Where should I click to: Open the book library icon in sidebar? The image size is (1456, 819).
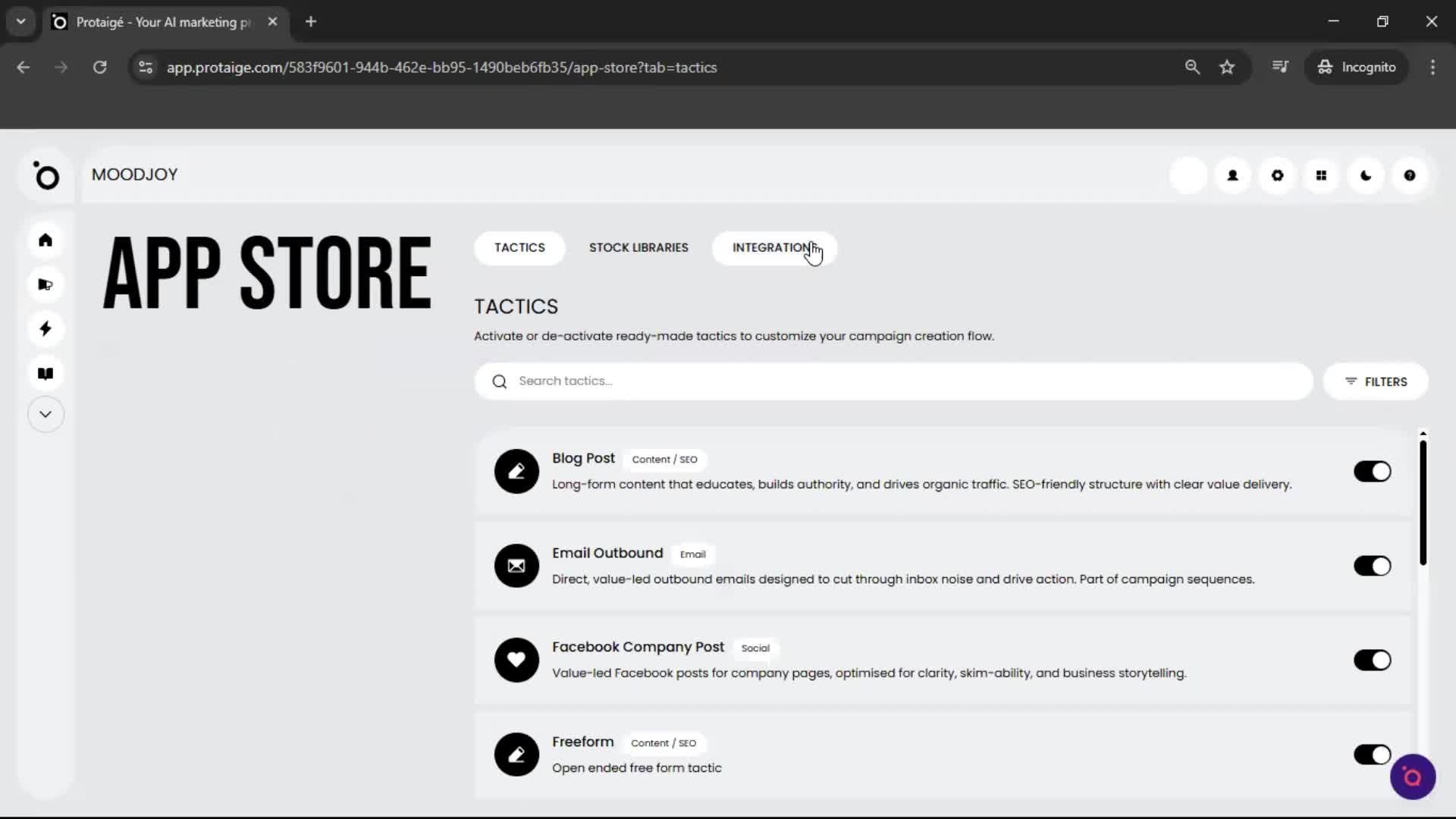coord(45,373)
